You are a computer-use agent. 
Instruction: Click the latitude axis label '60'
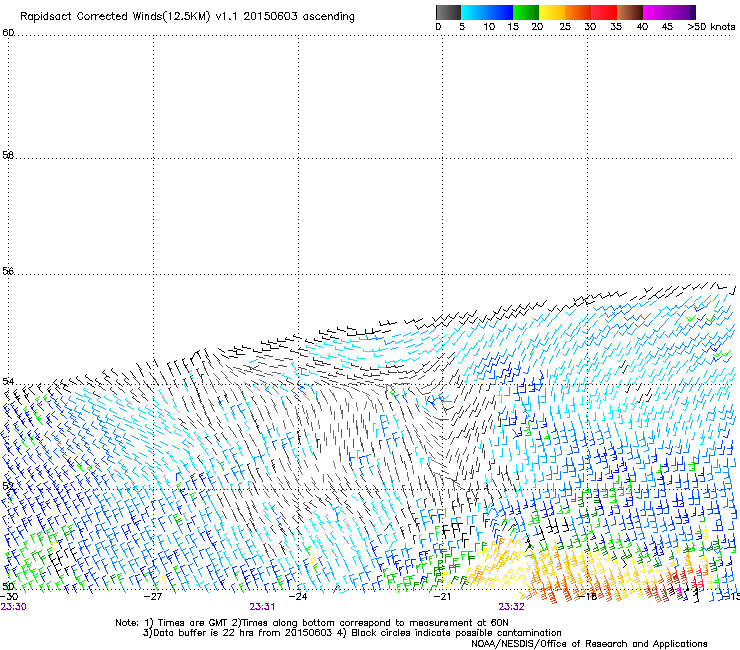point(8,32)
